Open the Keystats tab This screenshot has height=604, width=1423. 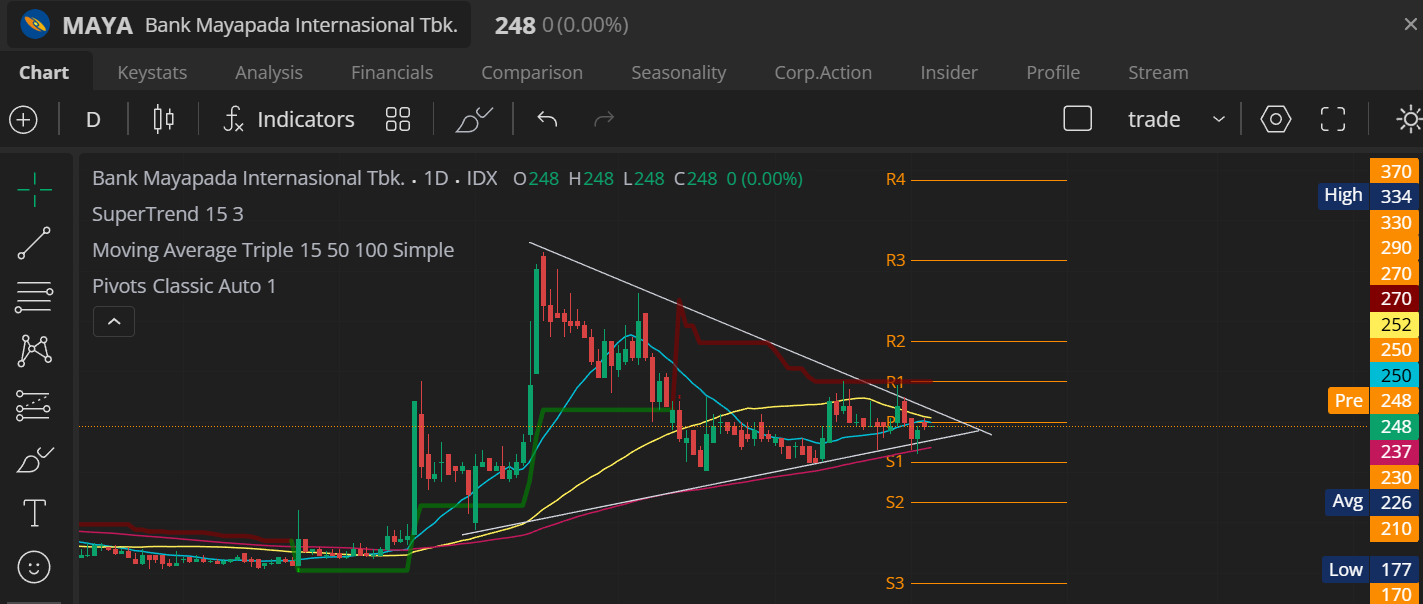pos(152,72)
